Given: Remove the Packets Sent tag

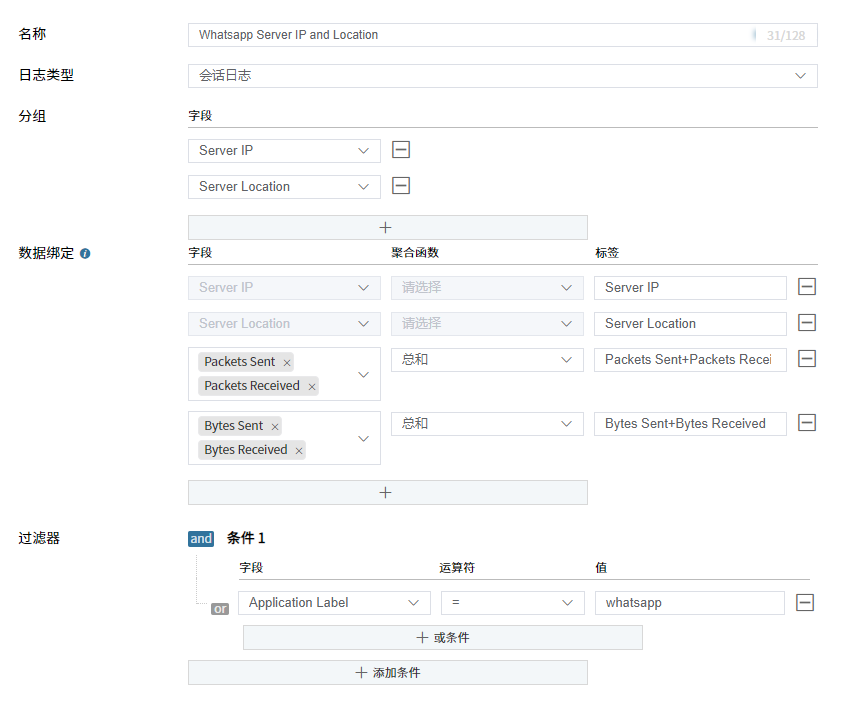Looking at the screenshot, I should [286, 361].
